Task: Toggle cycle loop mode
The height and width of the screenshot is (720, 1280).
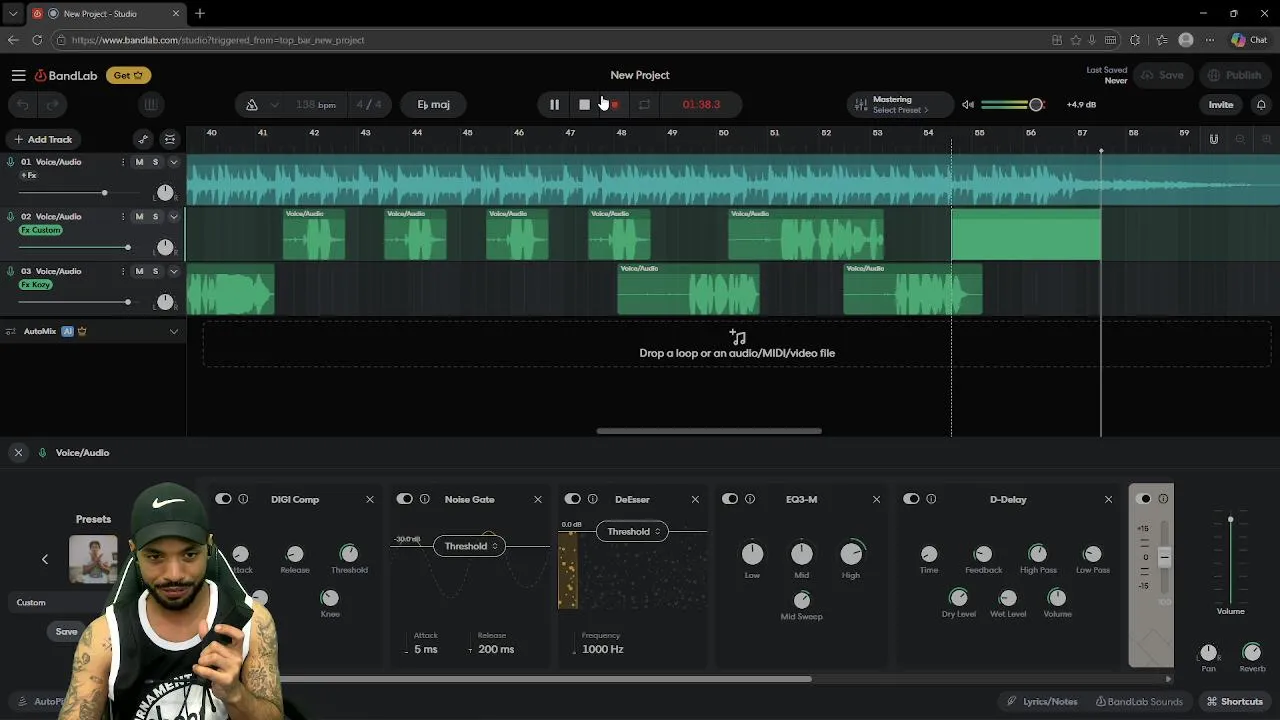Action: (645, 104)
